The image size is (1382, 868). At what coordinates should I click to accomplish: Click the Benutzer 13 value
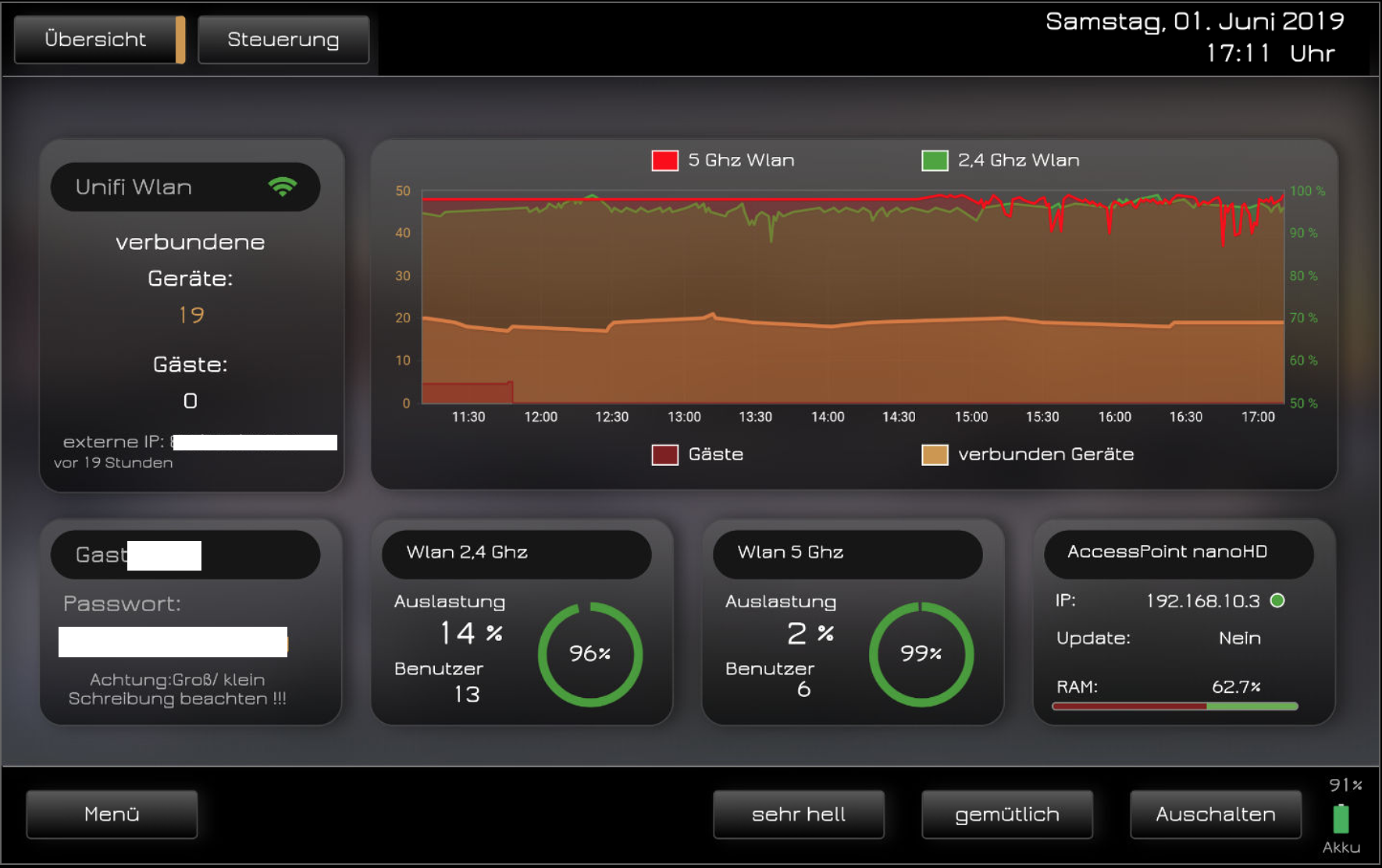pos(467,694)
